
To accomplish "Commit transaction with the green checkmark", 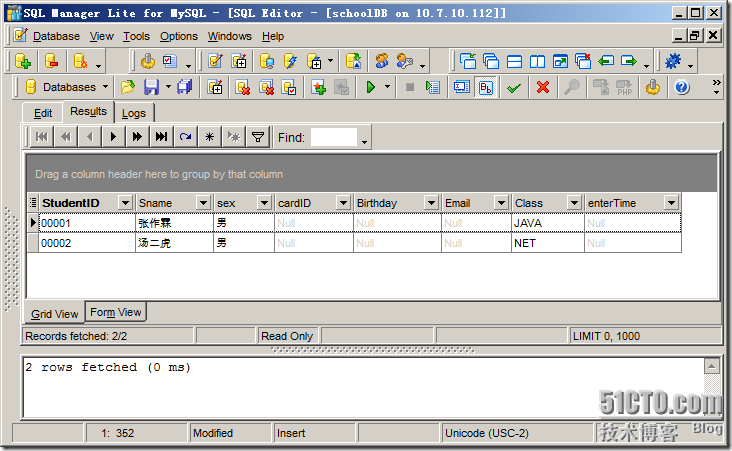I will click(x=514, y=87).
